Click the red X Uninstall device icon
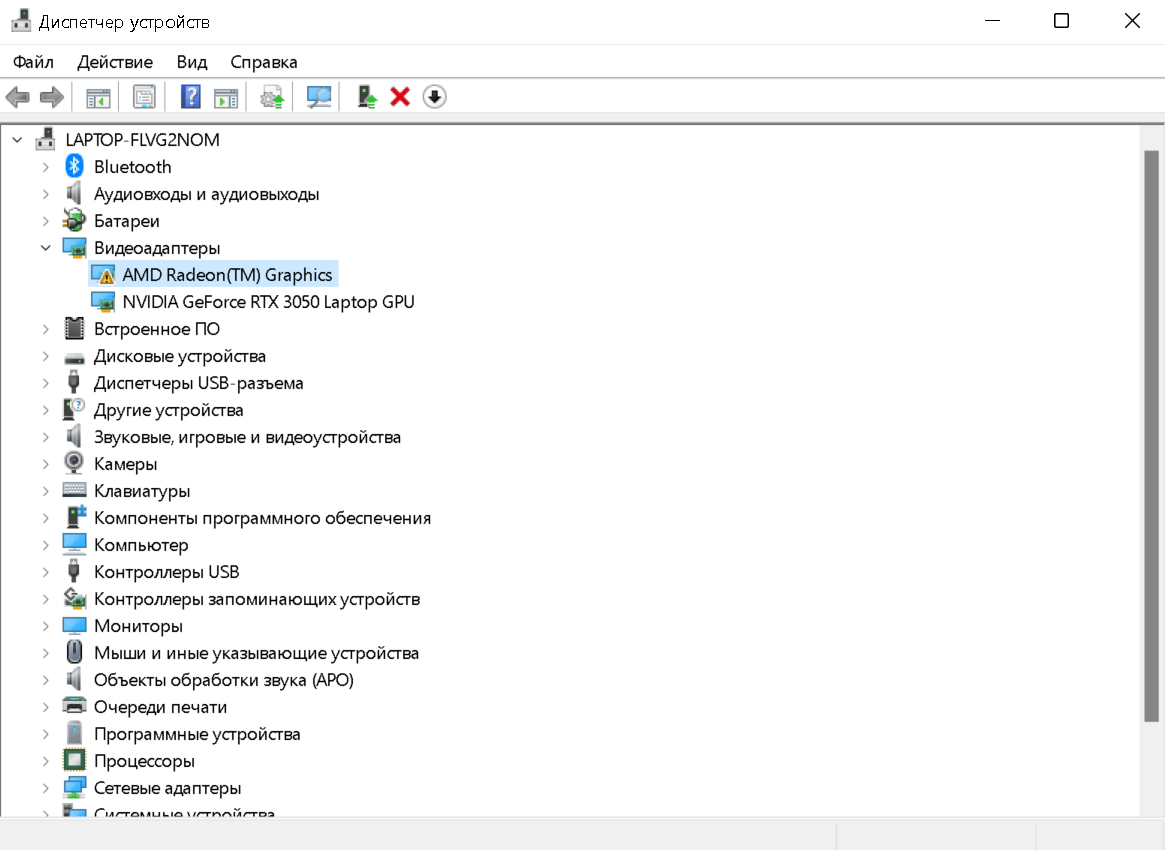This screenshot has width=1165, height=850. pos(400,97)
